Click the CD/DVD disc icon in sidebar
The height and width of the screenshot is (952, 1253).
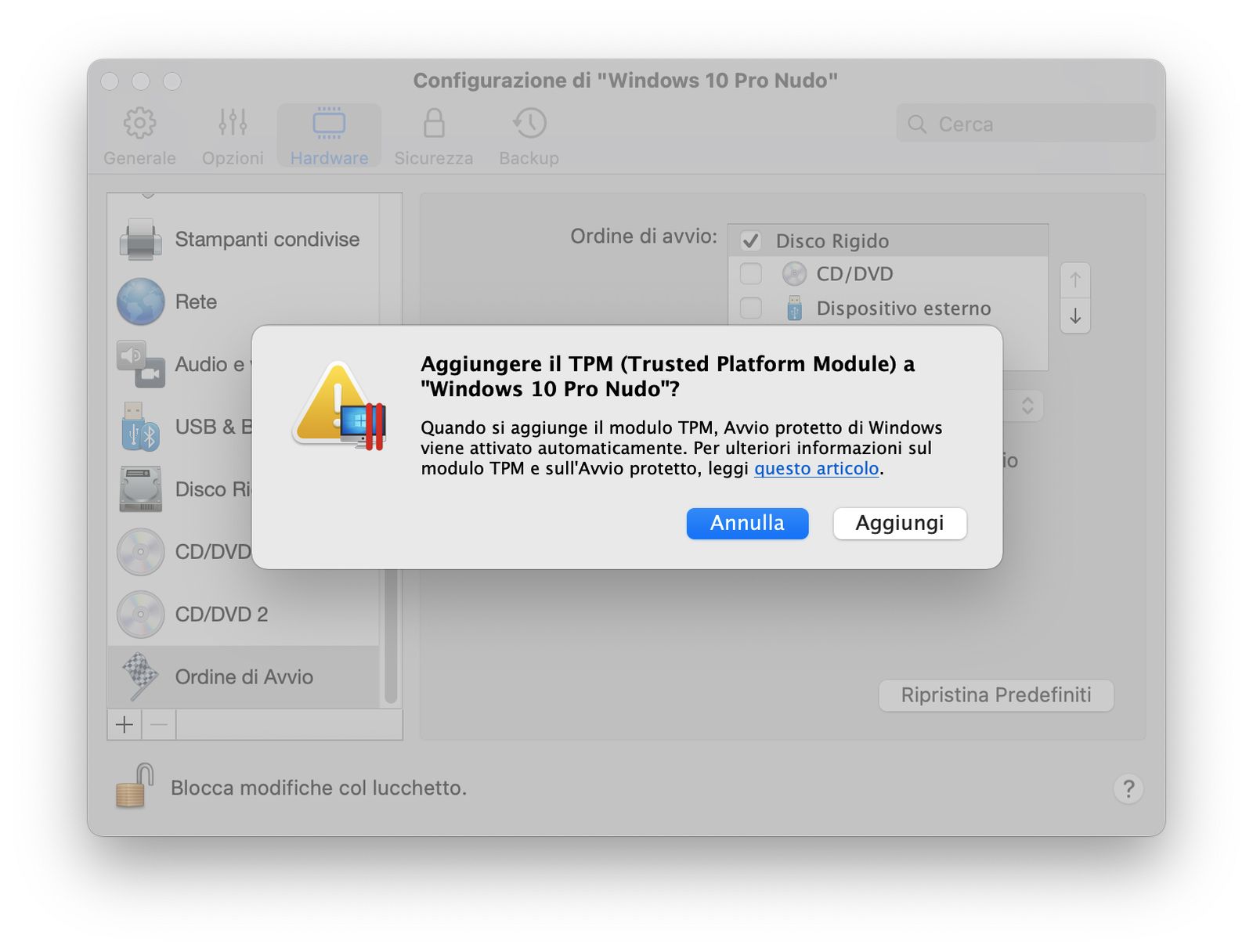pyautogui.click(x=141, y=552)
